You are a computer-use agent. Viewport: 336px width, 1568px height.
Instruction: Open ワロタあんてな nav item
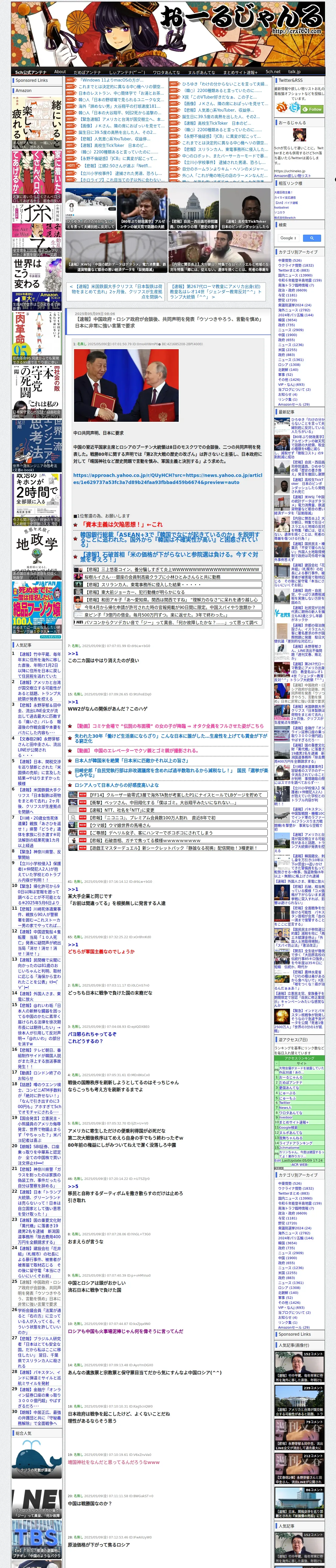click(x=166, y=72)
